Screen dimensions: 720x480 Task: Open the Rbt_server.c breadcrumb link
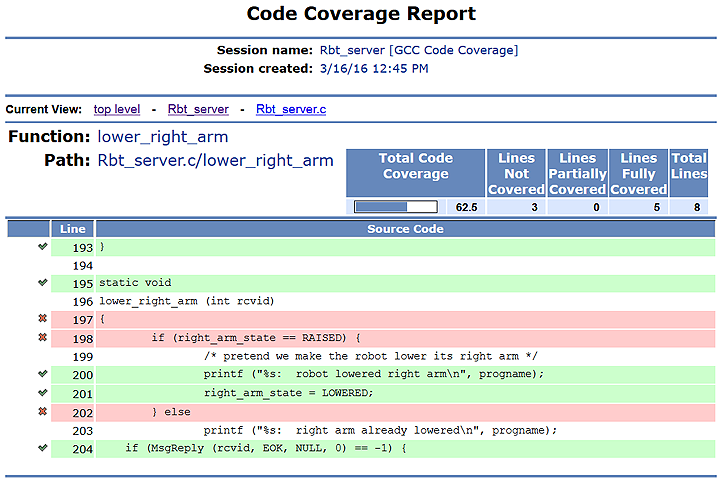tap(290, 109)
